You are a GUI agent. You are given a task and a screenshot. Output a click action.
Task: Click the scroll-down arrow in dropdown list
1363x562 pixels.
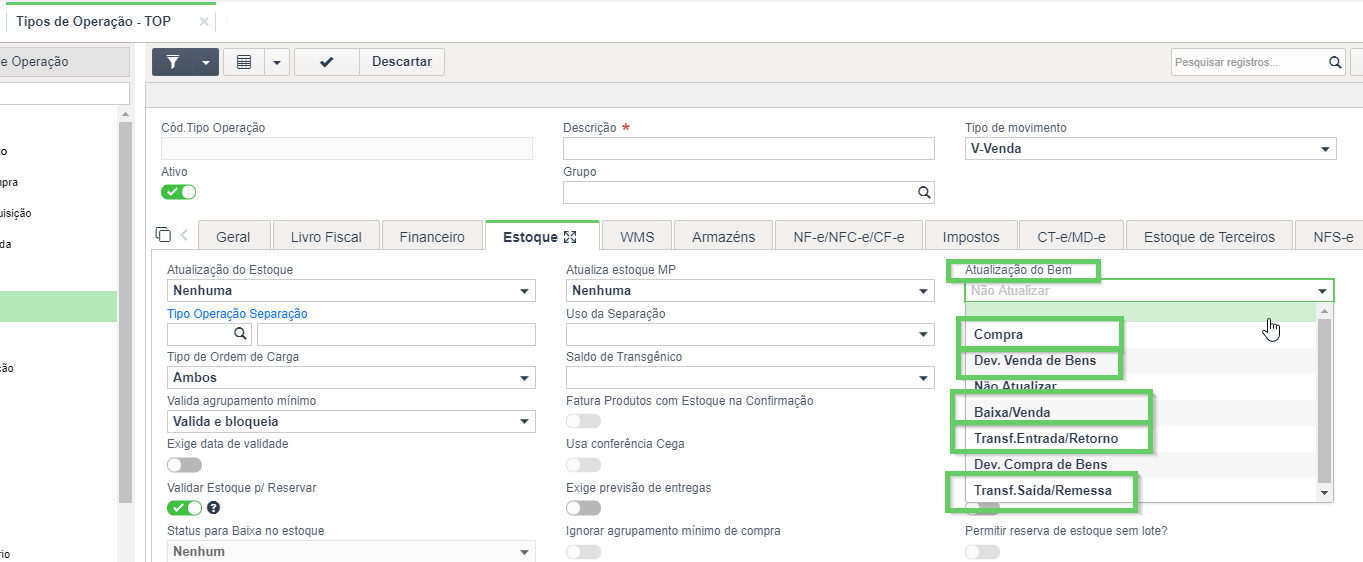click(x=1325, y=493)
